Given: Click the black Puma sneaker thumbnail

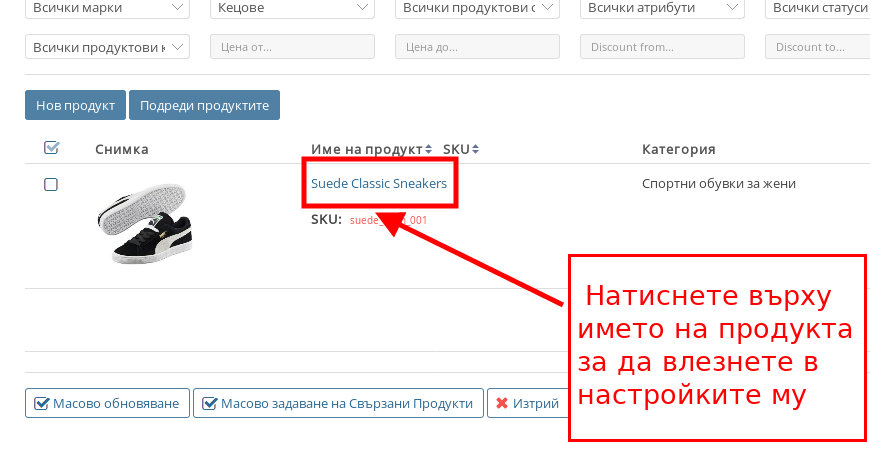Looking at the screenshot, I should [142, 224].
